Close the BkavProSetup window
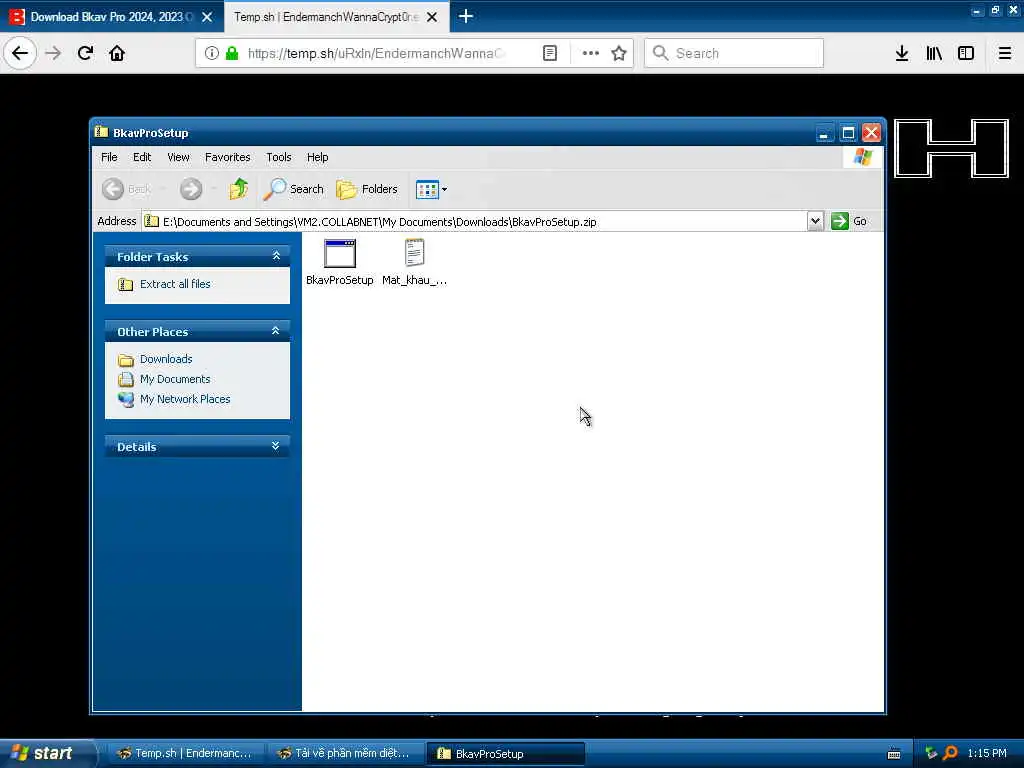Screen dimensions: 1024x768 871,133
